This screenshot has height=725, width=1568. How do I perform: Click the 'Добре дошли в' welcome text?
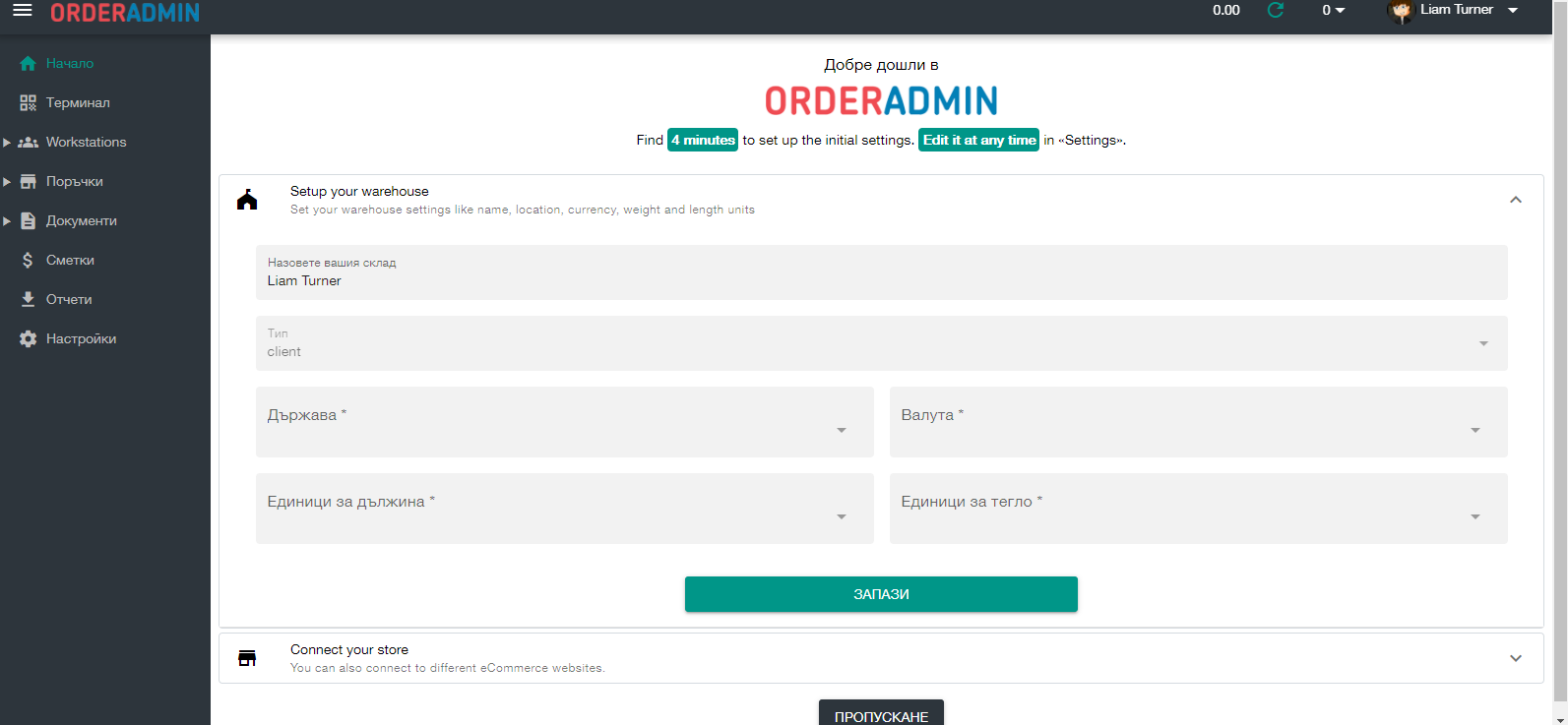[x=881, y=65]
